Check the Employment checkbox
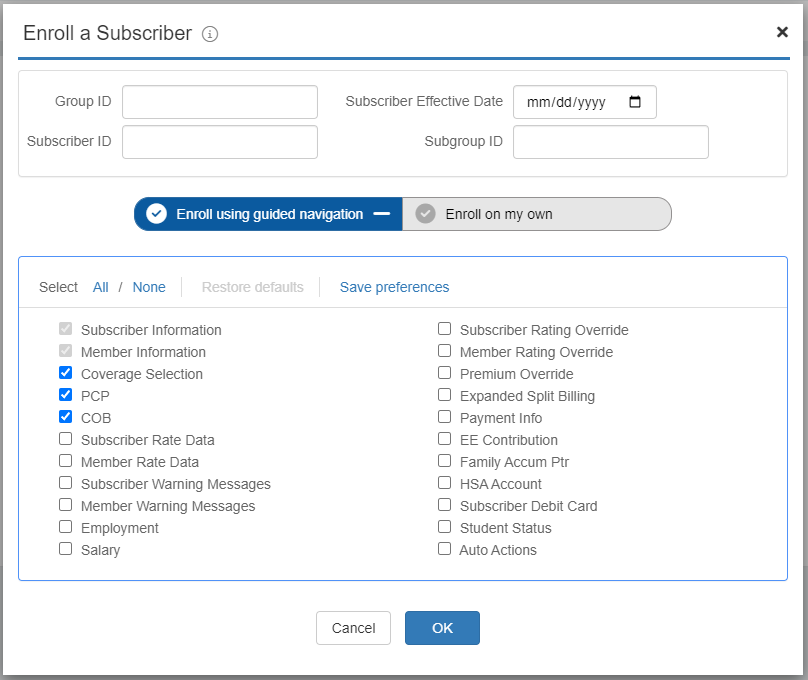 [x=66, y=527]
